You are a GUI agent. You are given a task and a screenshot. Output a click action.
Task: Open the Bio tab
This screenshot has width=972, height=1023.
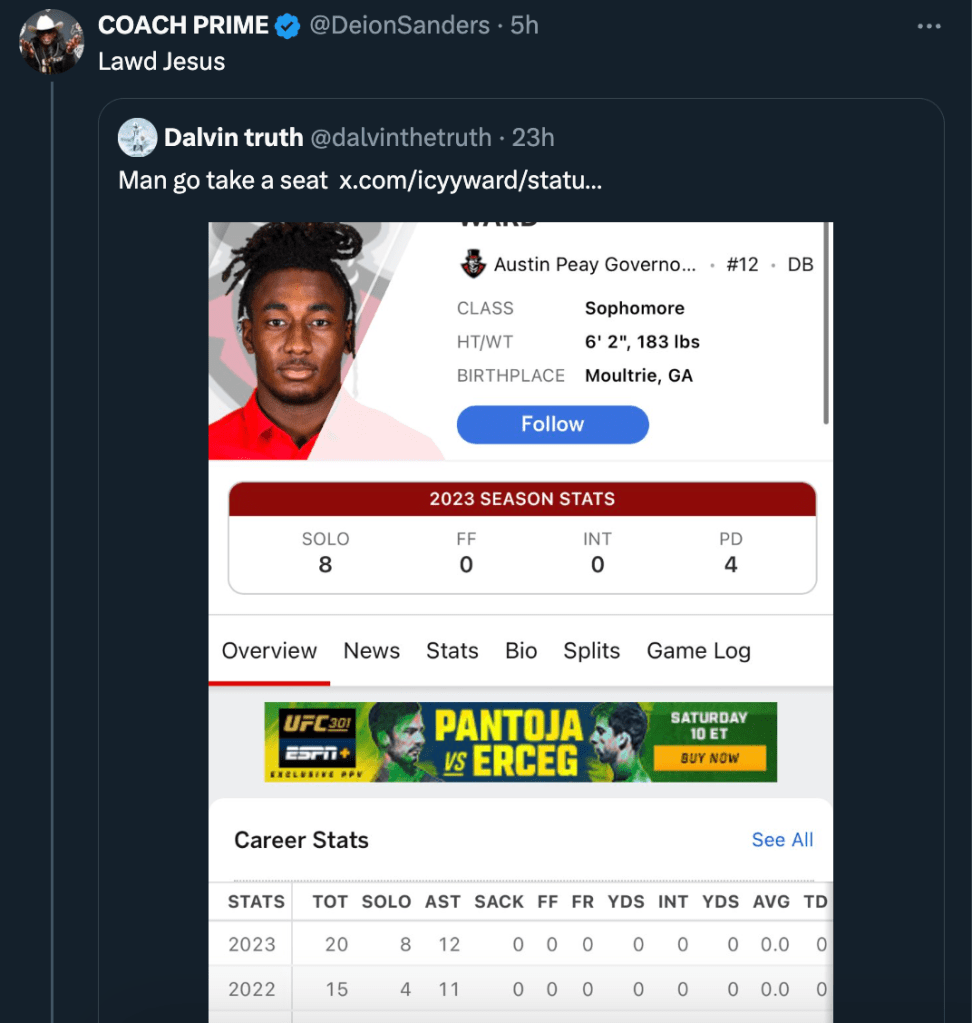(521, 651)
